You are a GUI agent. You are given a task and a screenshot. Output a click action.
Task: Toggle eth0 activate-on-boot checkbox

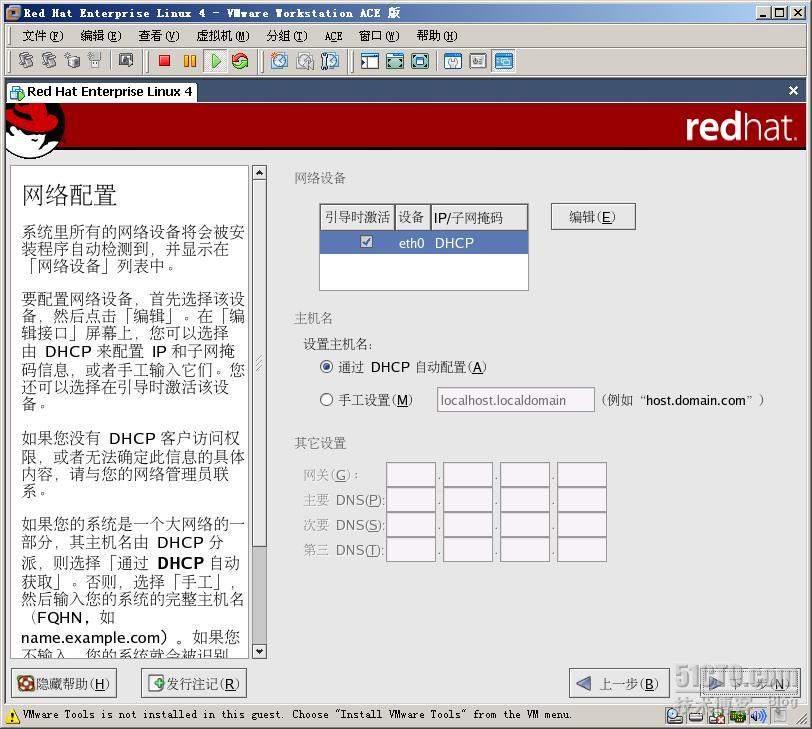pyautogui.click(x=366, y=242)
